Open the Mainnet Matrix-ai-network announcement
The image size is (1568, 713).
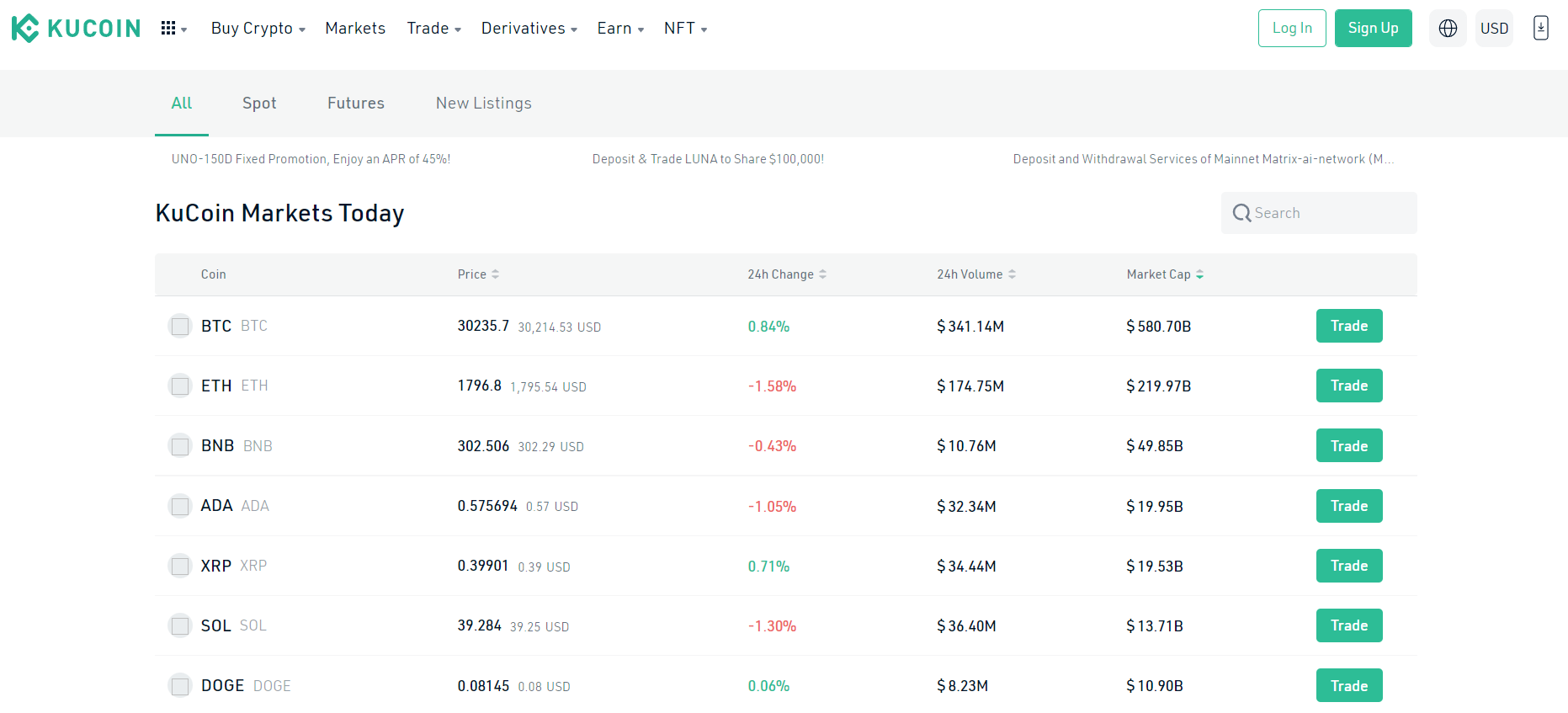(1204, 159)
